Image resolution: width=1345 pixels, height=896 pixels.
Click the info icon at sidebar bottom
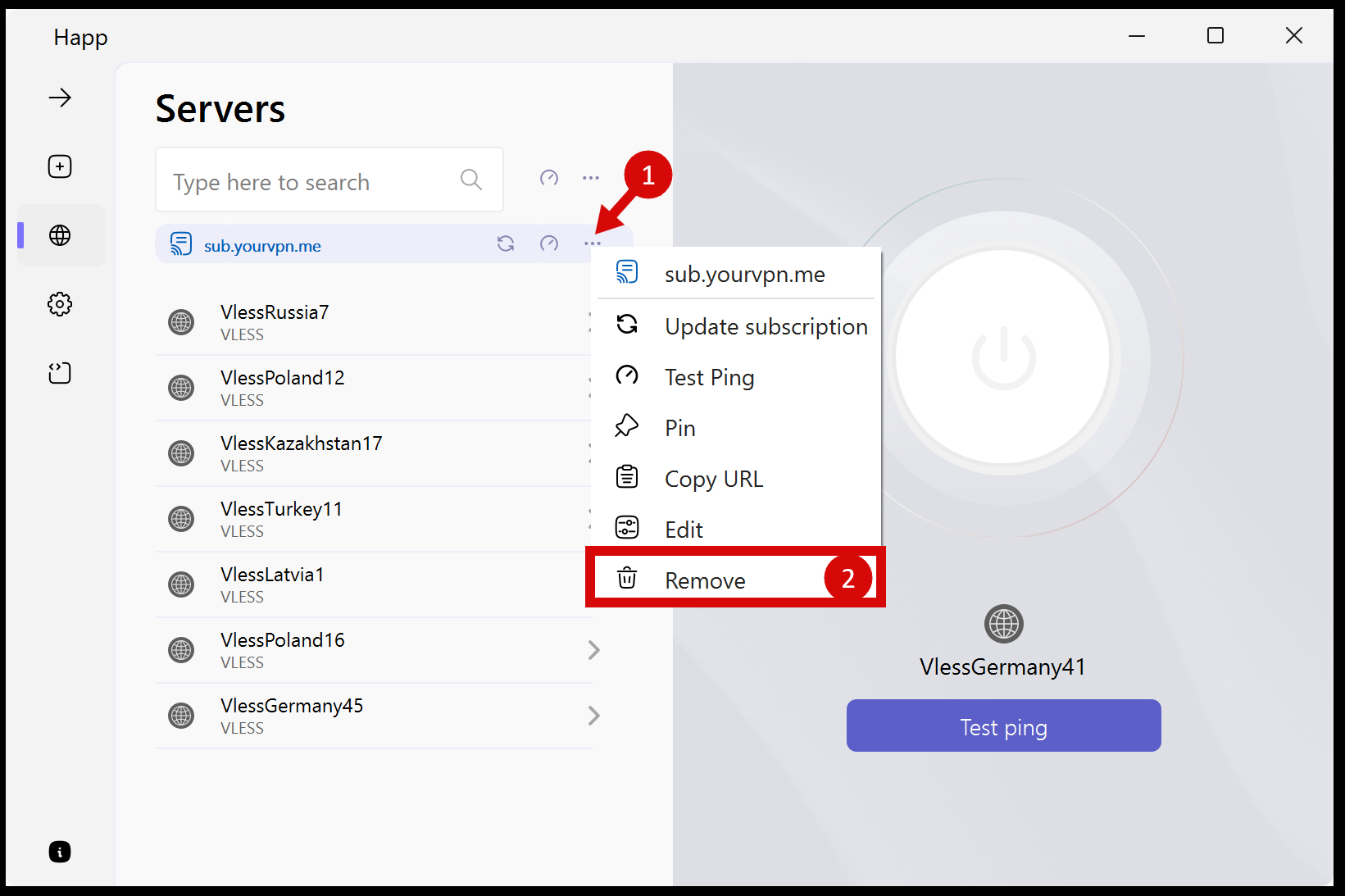[x=60, y=852]
